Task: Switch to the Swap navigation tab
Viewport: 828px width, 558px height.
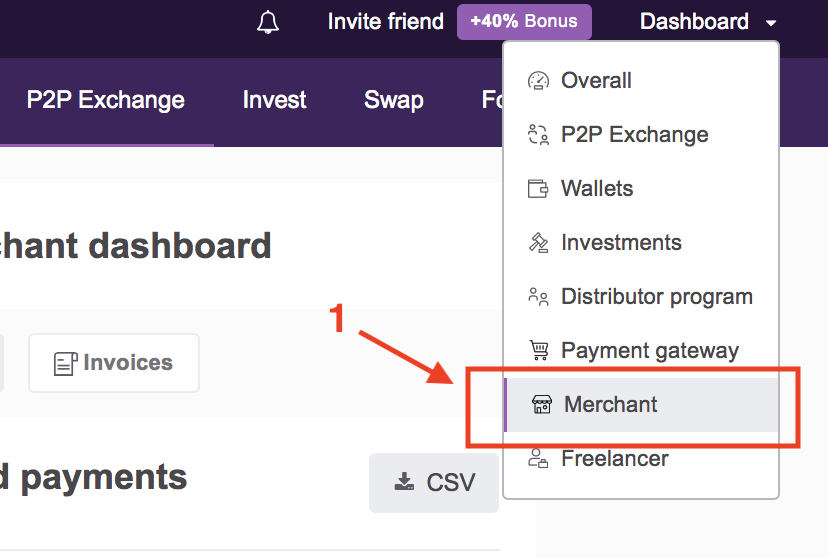Action: (x=393, y=100)
